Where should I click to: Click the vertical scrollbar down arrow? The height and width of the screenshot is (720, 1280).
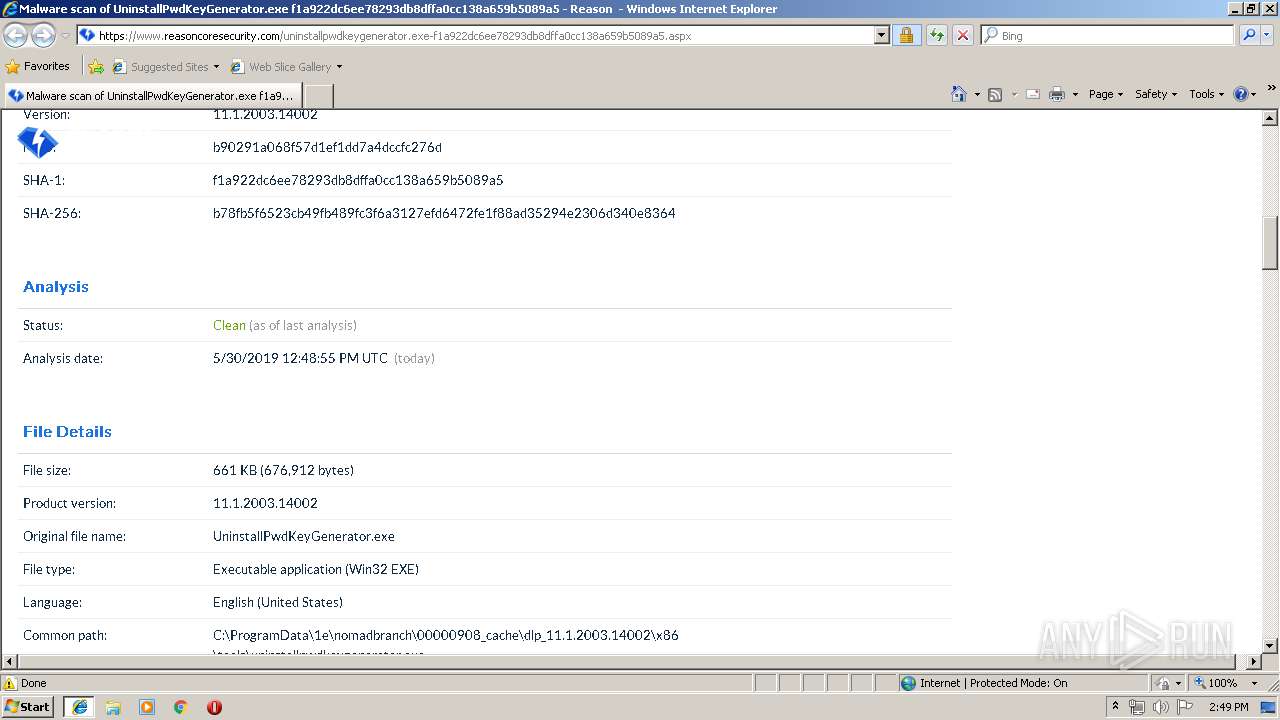pyautogui.click(x=1270, y=645)
